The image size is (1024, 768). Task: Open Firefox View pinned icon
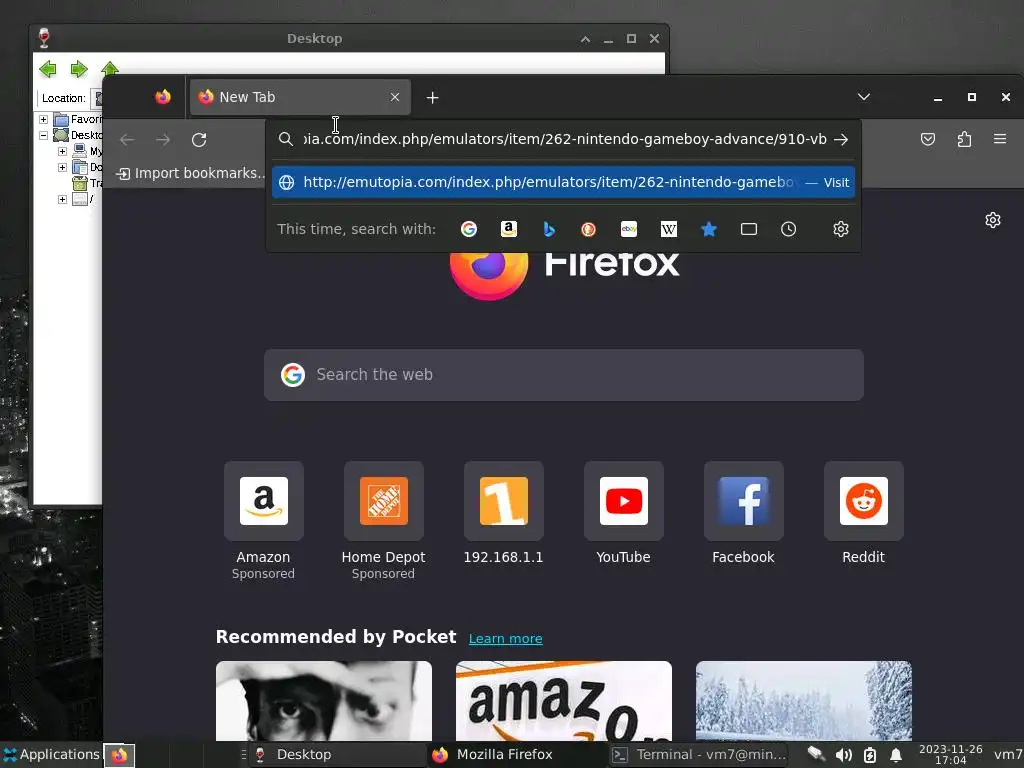coord(163,97)
